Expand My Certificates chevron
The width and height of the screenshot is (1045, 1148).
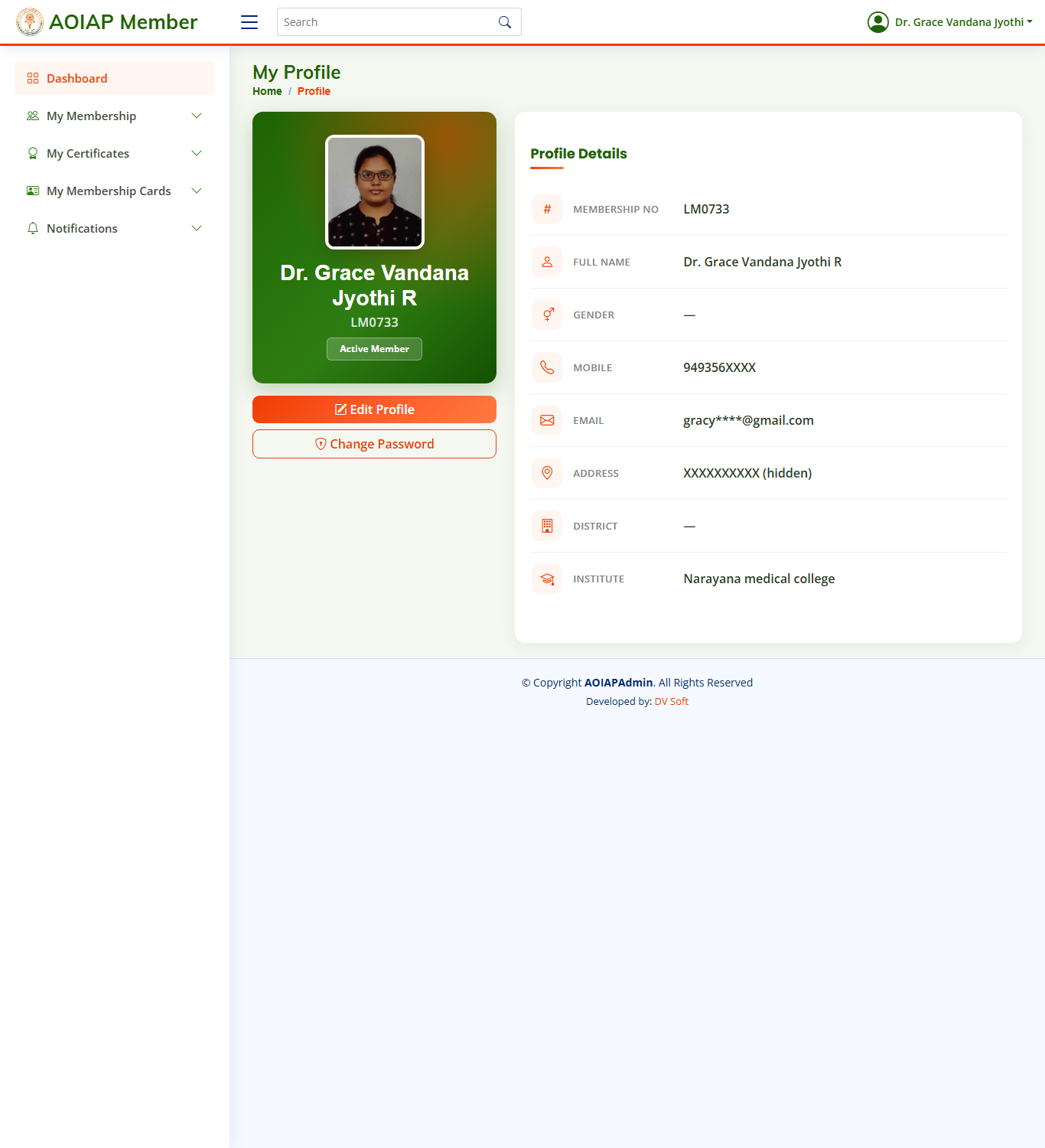[197, 153]
